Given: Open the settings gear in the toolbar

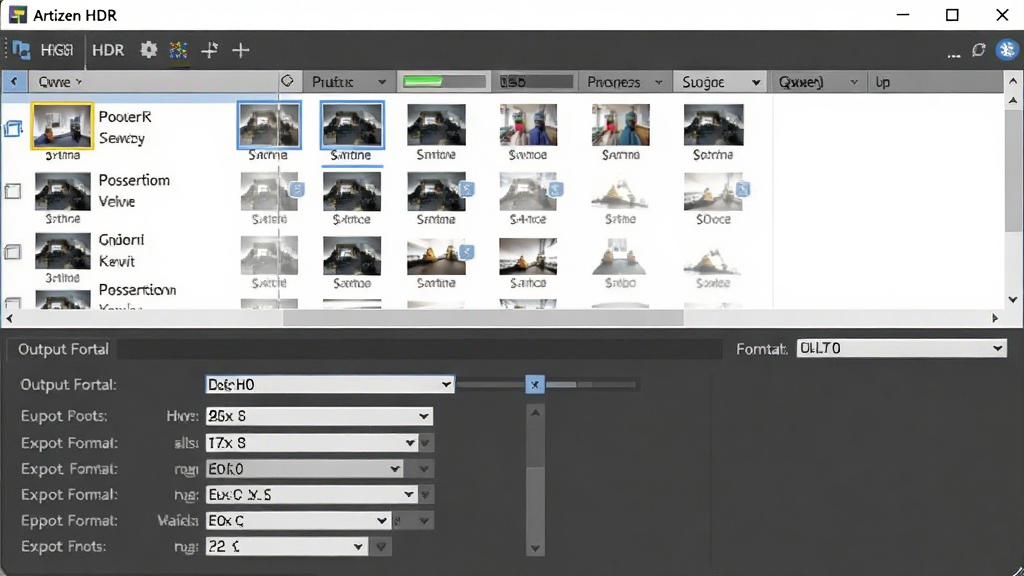Looking at the screenshot, I should 149,50.
